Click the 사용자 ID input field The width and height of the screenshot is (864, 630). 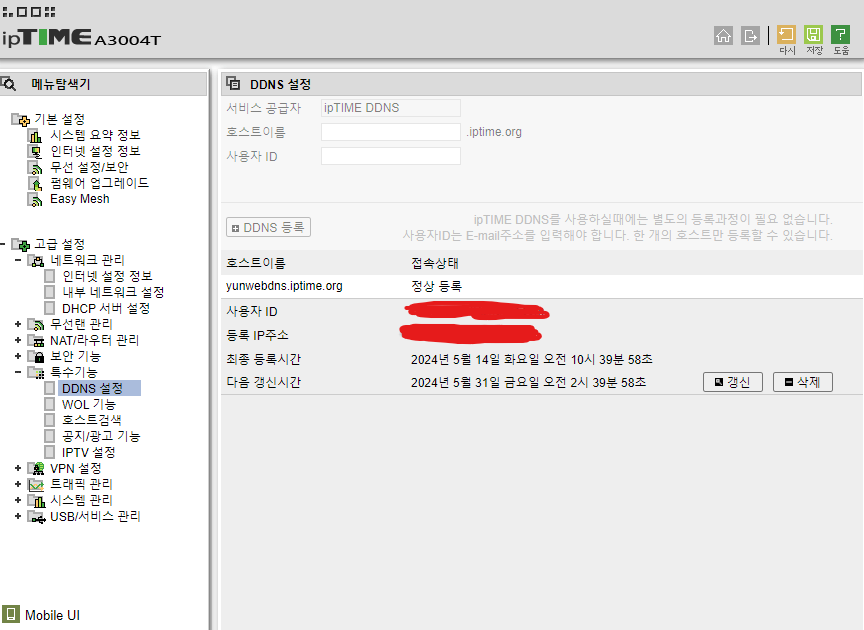pyautogui.click(x=391, y=156)
